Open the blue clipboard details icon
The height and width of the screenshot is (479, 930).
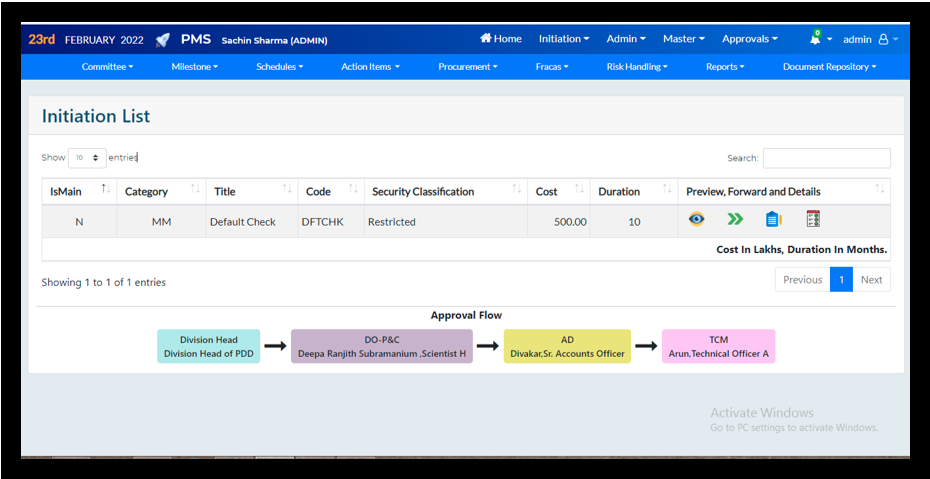pos(772,219)
